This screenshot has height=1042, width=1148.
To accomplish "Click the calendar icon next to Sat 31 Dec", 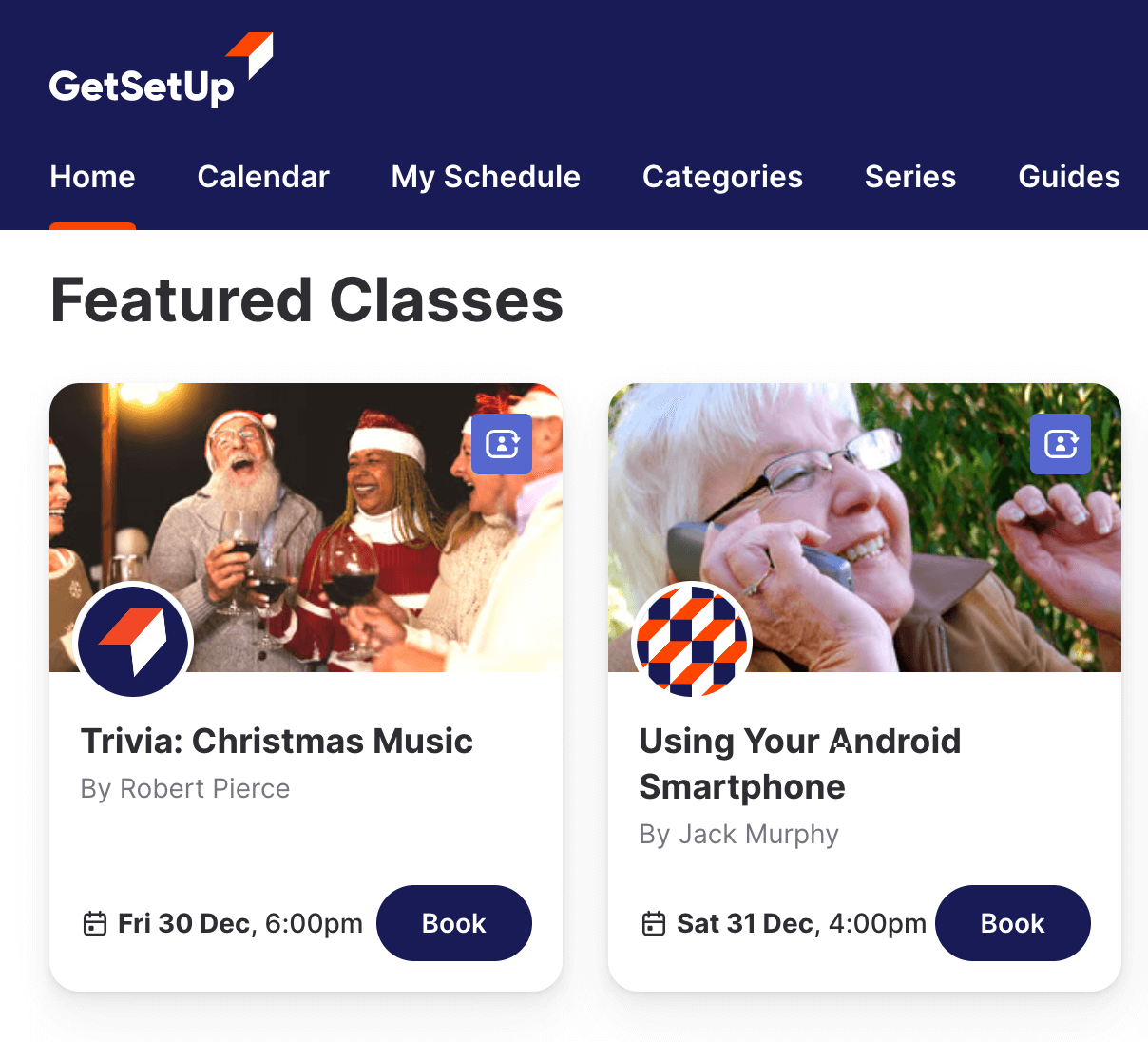I will [654, 922].
